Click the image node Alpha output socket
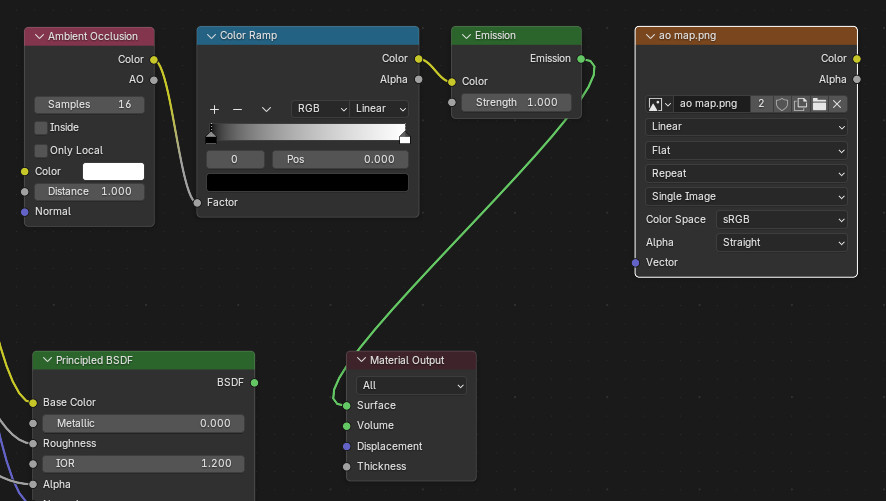Viewport: 886px width, 501px height. coord(857,80)
